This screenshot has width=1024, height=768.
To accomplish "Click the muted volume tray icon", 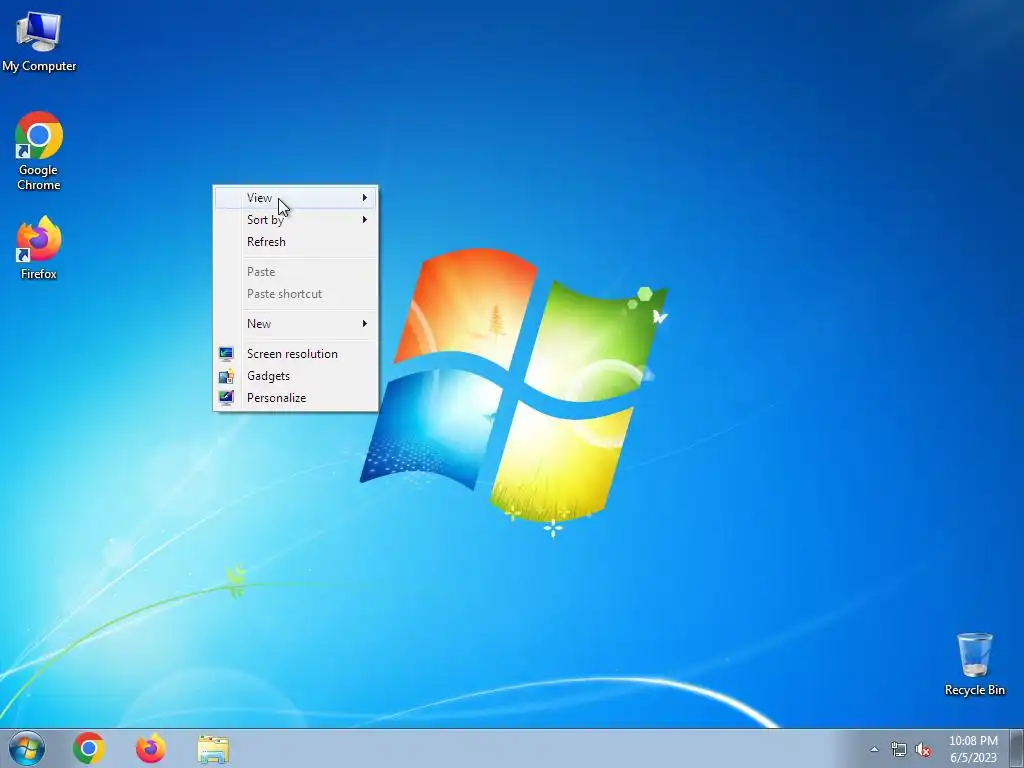I will coord(923,750).
